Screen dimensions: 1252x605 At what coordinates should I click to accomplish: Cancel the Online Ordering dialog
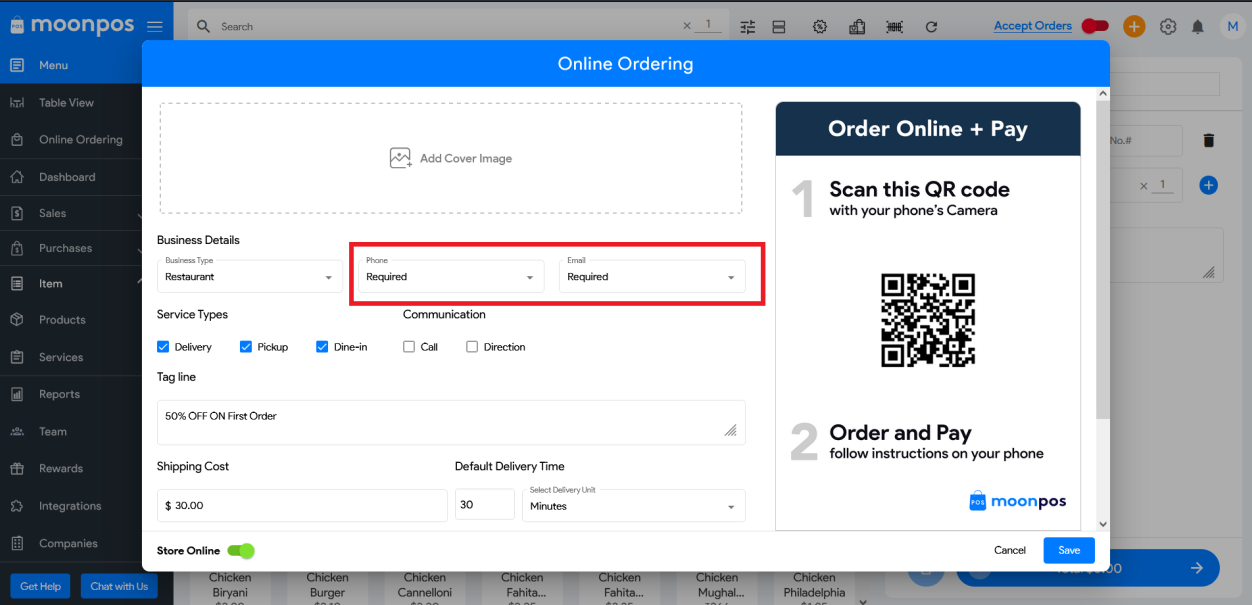point(1009,550)
